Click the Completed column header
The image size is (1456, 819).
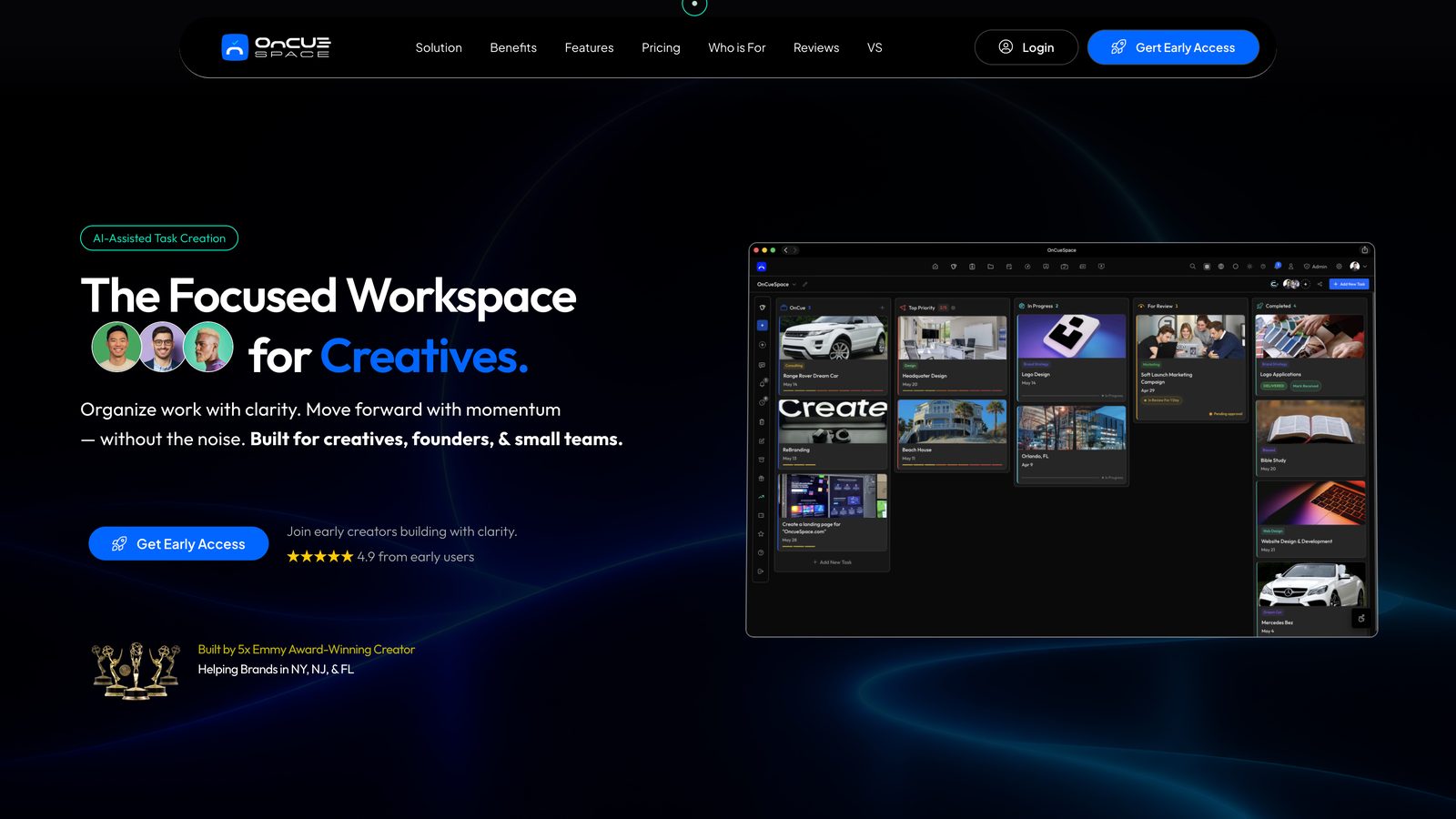click(1277, 306)
